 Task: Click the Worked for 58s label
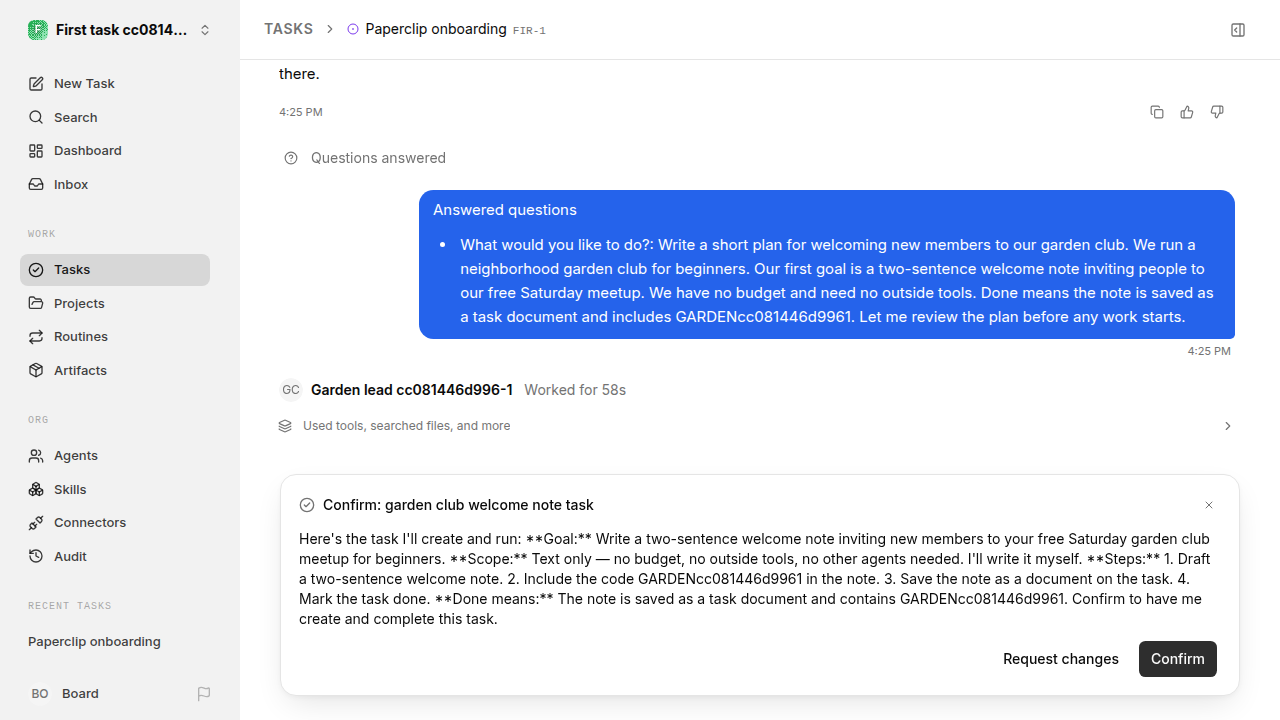tap(575, 390)
